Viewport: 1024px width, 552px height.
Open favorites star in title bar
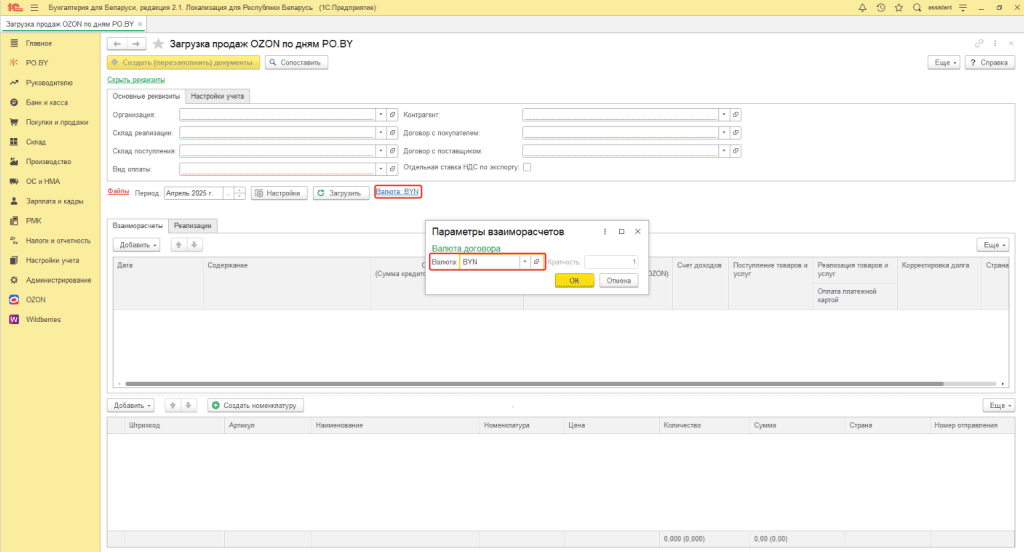899,8
